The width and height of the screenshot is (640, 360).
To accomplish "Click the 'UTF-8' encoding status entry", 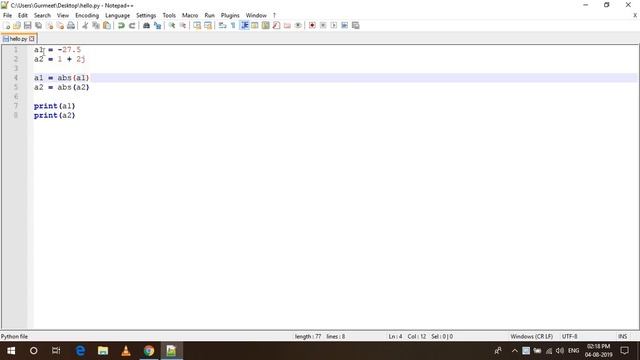I will 569,336.
